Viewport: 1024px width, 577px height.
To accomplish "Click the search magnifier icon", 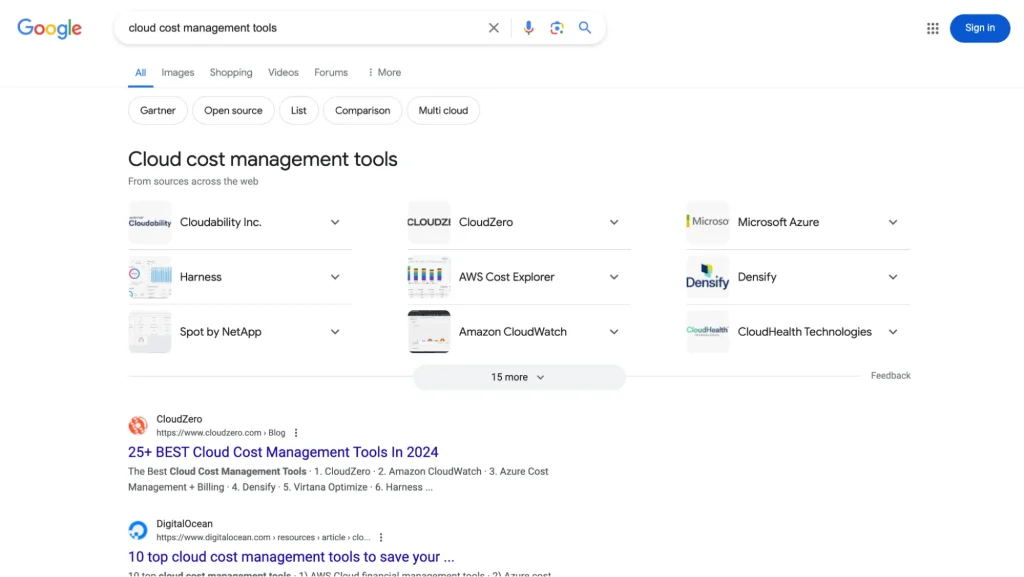I will point(585,28).
